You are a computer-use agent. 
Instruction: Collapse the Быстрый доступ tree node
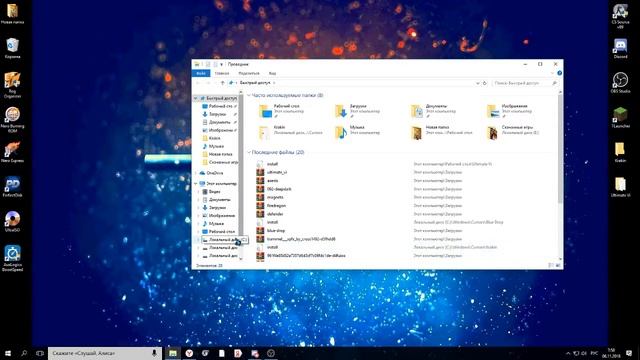(196, 98)
